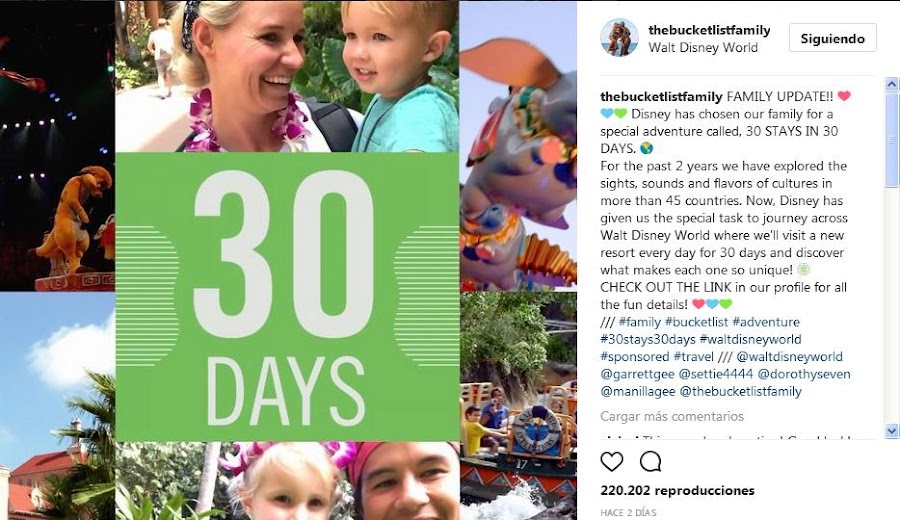Open comments via speech bubble icon

650,461
